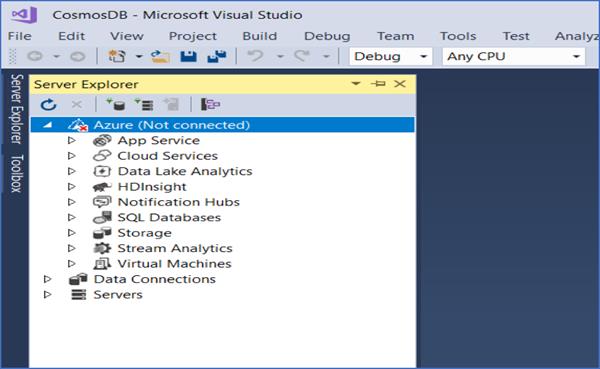Open Navigate Backward history dropdown
Viewport: 600px width, 369px height.
[56, 57]
